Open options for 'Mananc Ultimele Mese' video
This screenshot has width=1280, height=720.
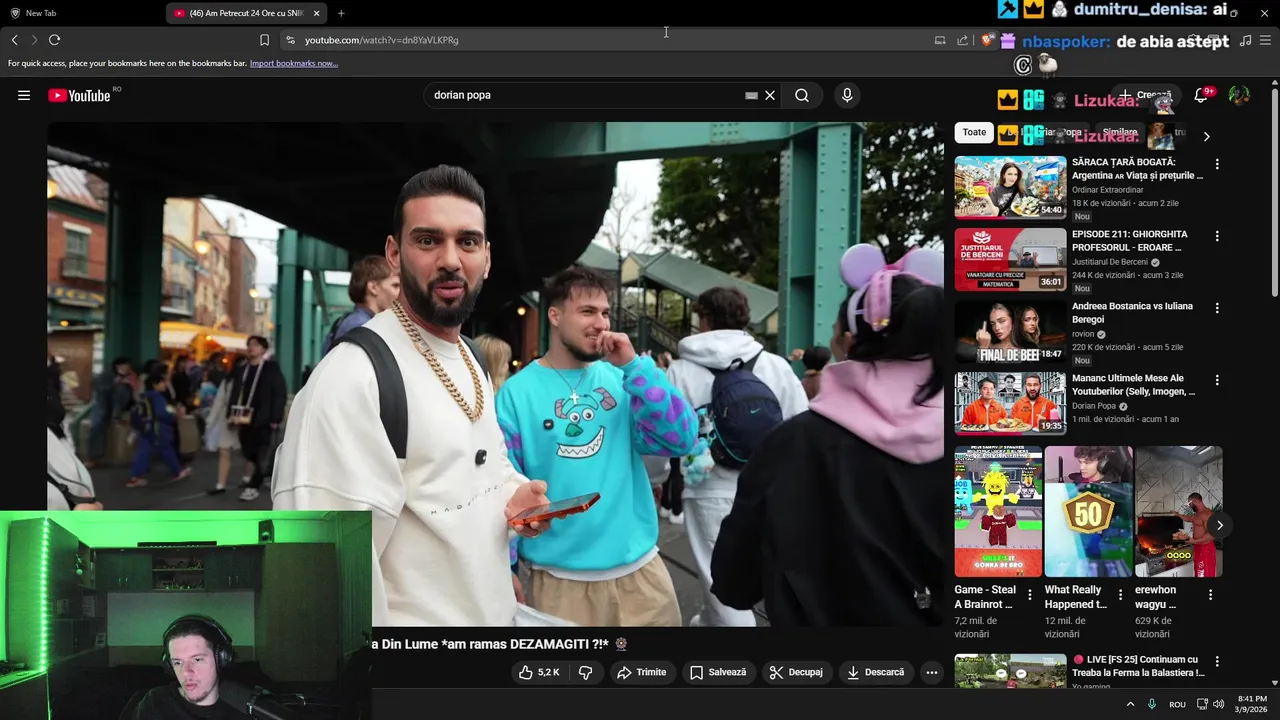[1217, 380]
